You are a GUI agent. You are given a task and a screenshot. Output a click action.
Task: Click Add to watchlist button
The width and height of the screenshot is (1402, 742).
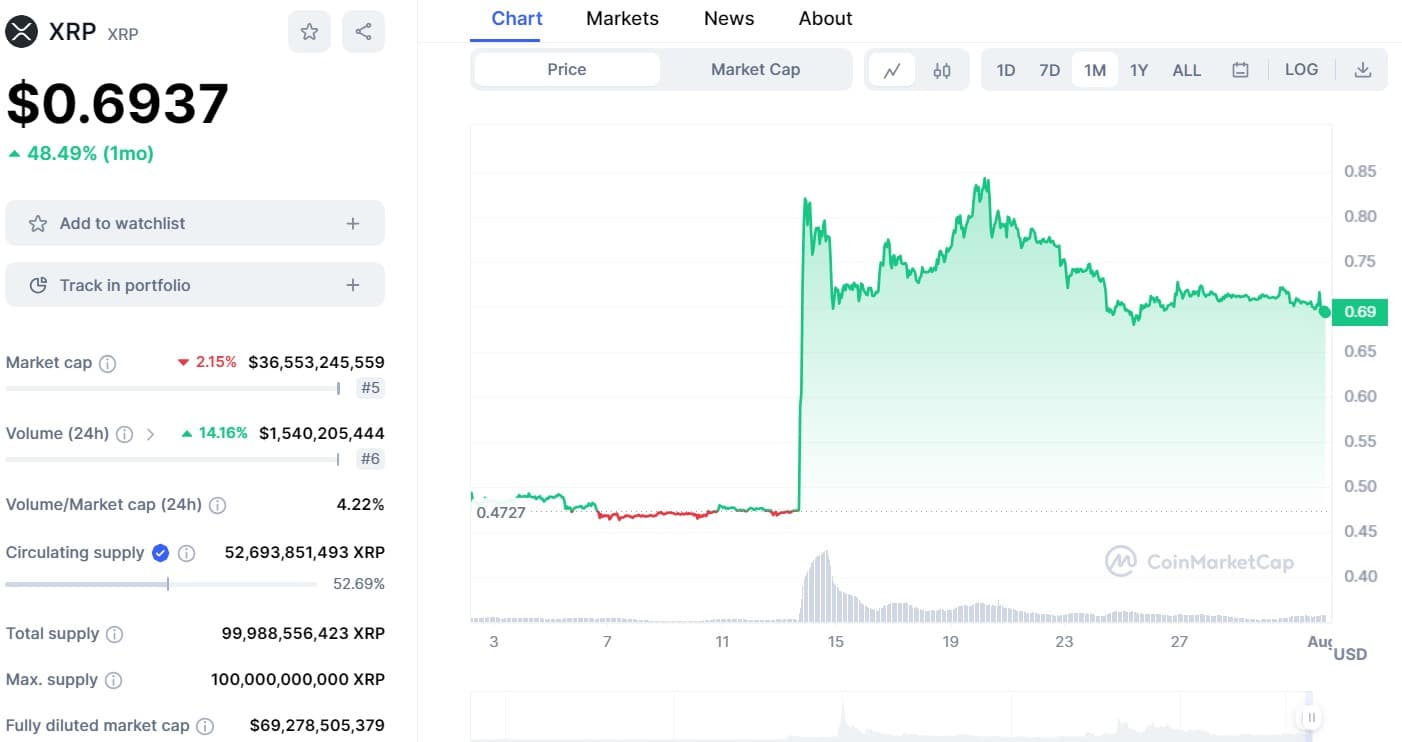coord(195,223)
